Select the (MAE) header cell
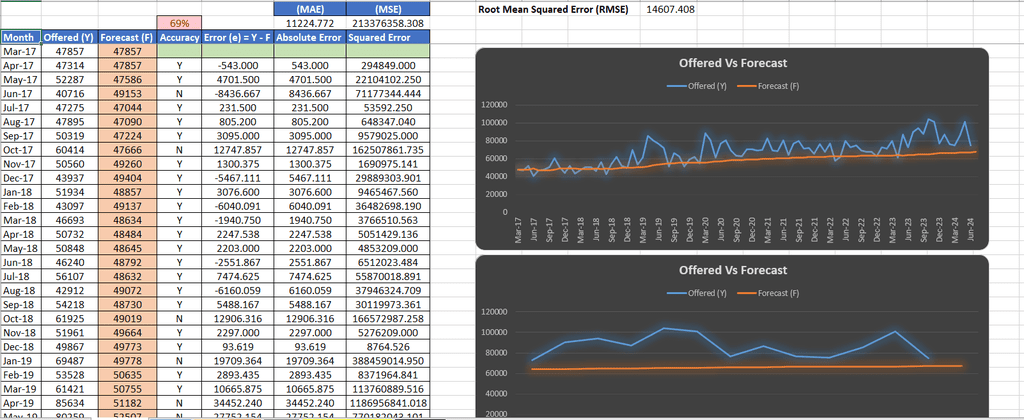 (x=309, y=8)
